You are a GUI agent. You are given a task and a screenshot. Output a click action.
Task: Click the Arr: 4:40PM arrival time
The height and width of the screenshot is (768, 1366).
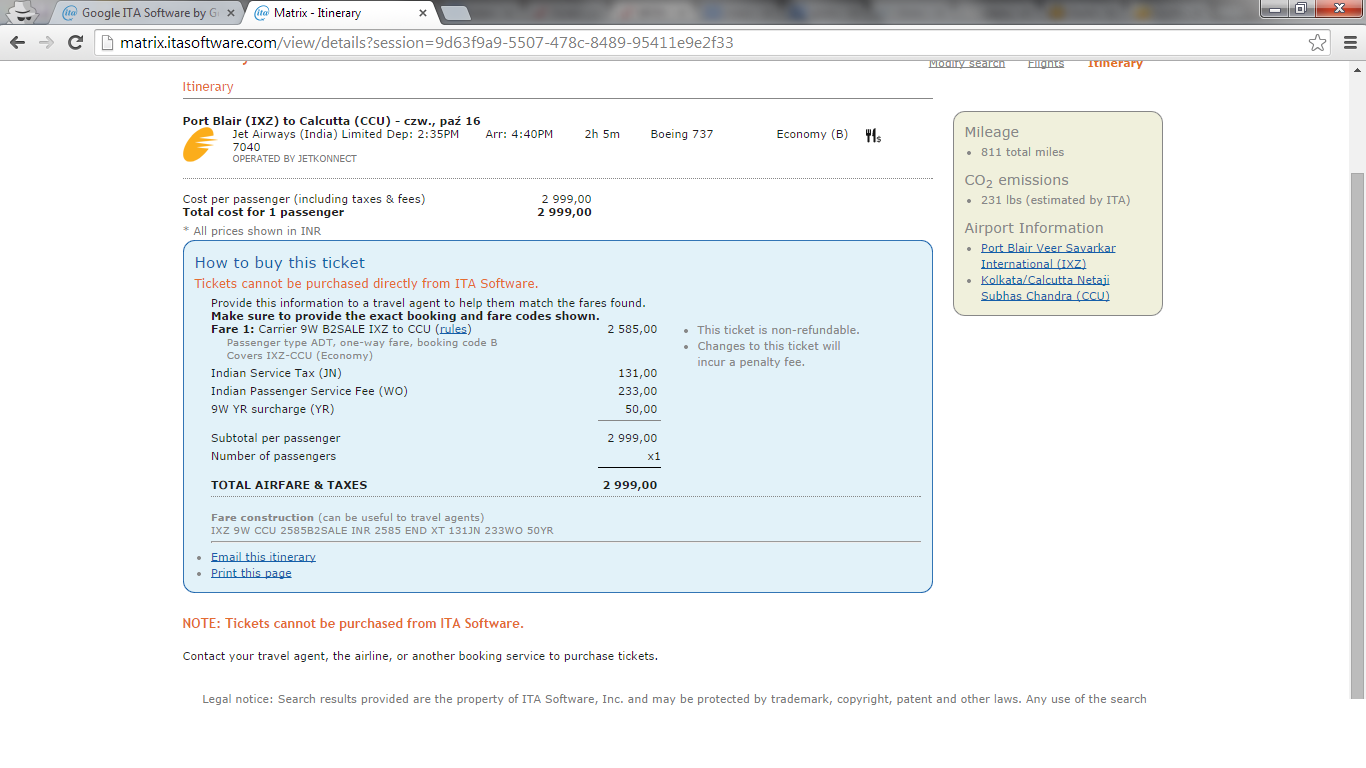(519, 134)
